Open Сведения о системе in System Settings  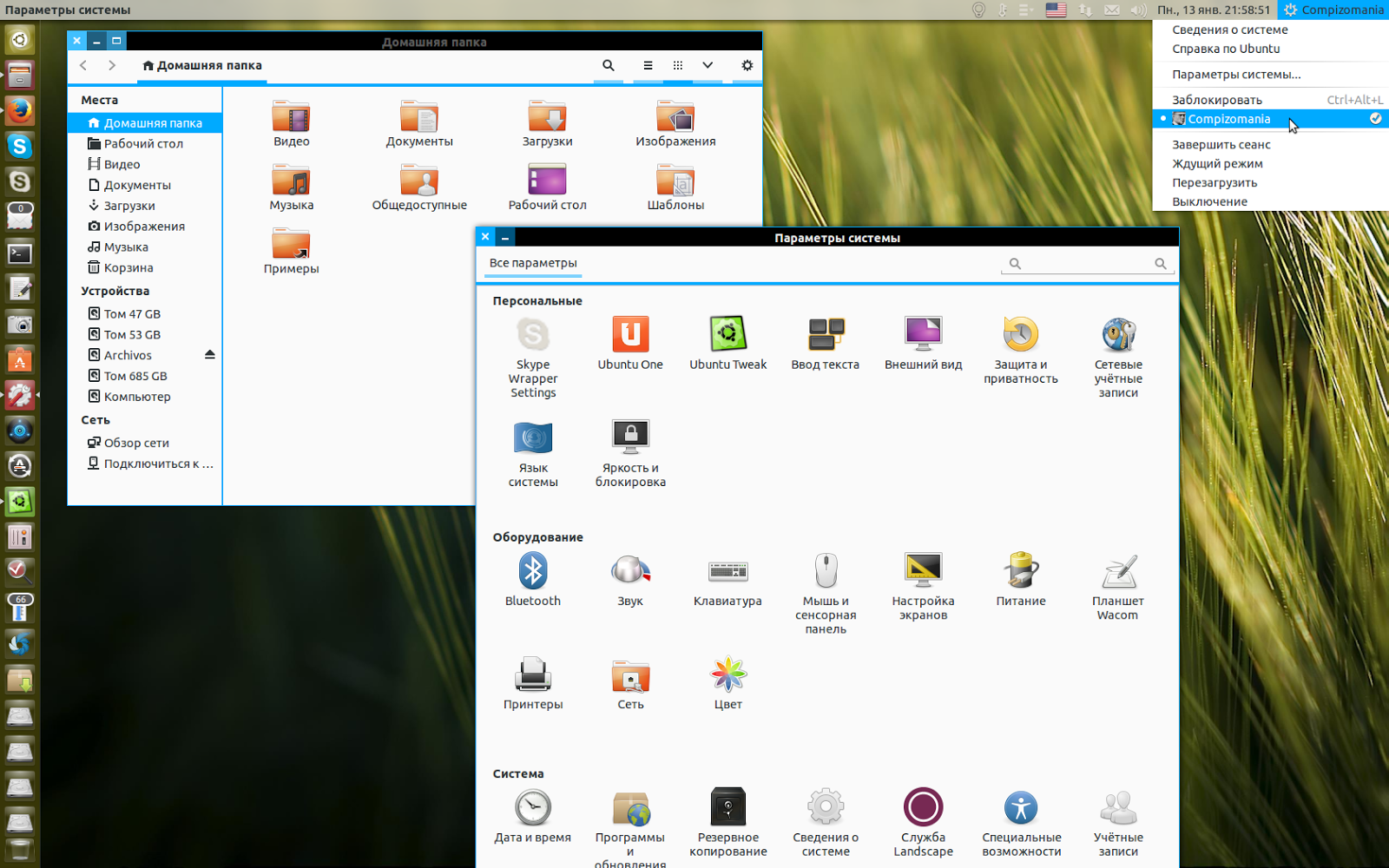click(826, 823)
